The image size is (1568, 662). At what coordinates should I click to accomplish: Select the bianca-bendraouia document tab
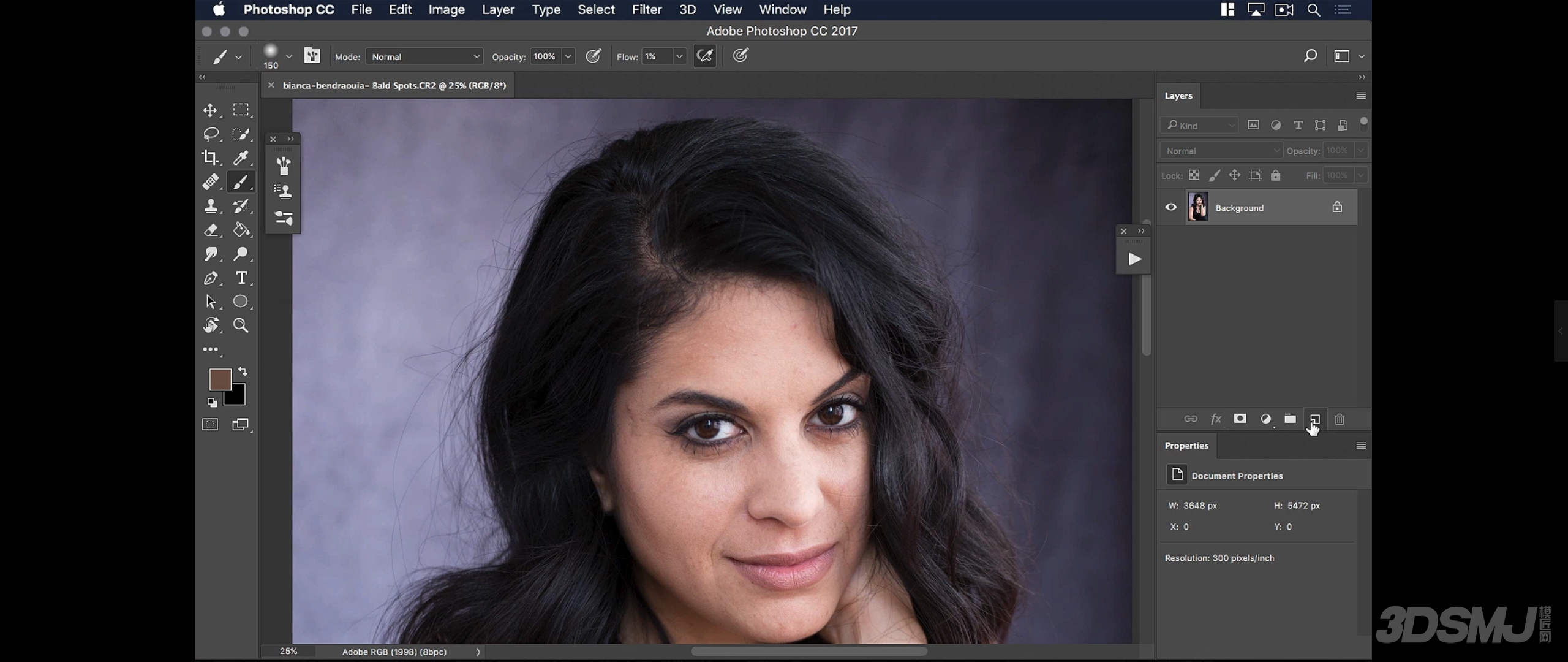coord(394,85)
